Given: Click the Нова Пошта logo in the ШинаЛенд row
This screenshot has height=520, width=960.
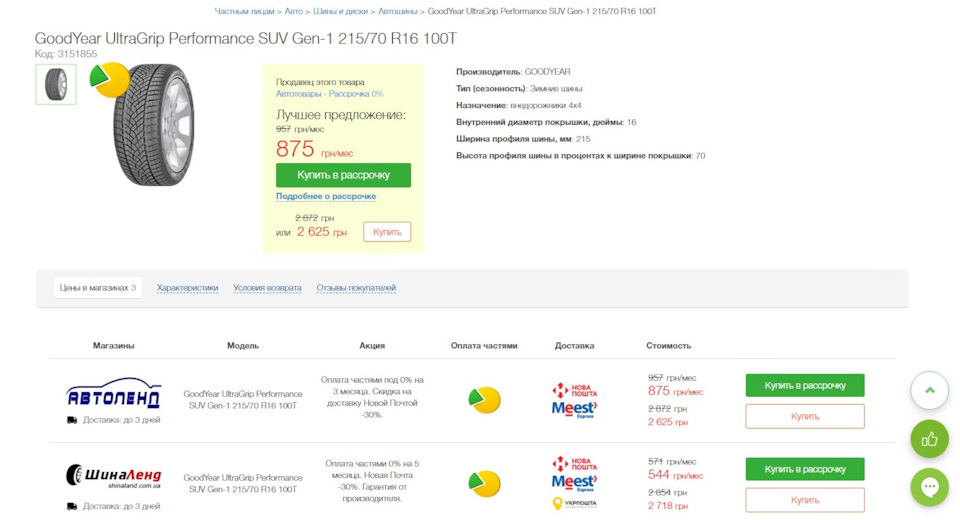Looking at the screenshot, I should tap(574, 464).
